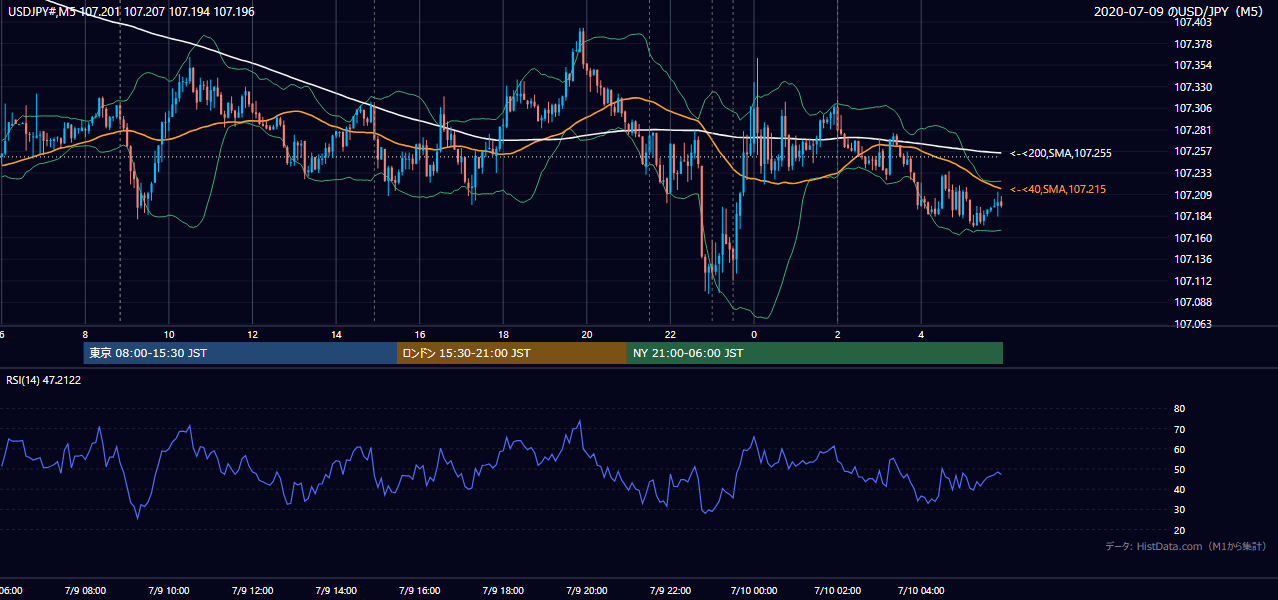Click price level 107.233 on the axis
1278x600 pixels.
click(x=1193, y=173)
